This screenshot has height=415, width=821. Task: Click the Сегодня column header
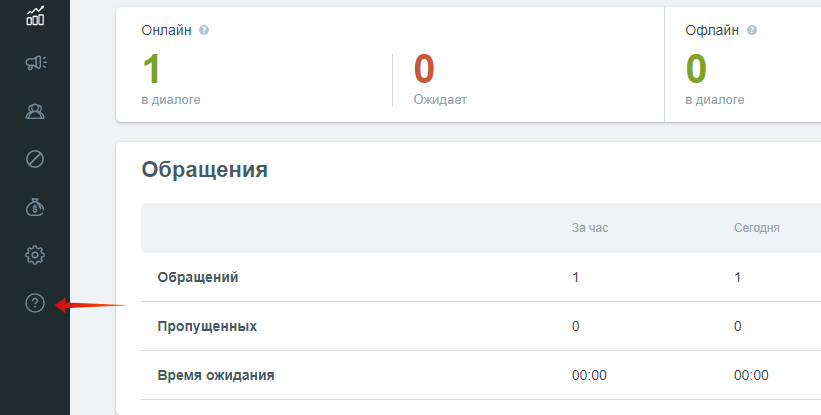[x=757, y=228]
